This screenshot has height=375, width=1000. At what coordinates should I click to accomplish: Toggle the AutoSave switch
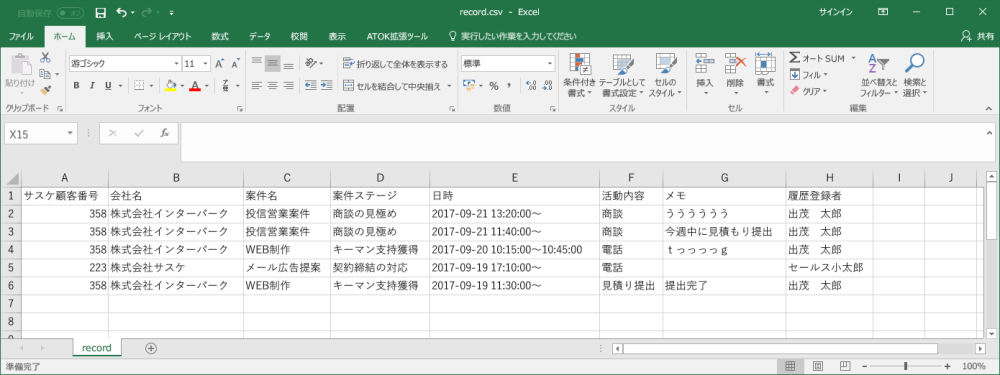coord(70,12)
